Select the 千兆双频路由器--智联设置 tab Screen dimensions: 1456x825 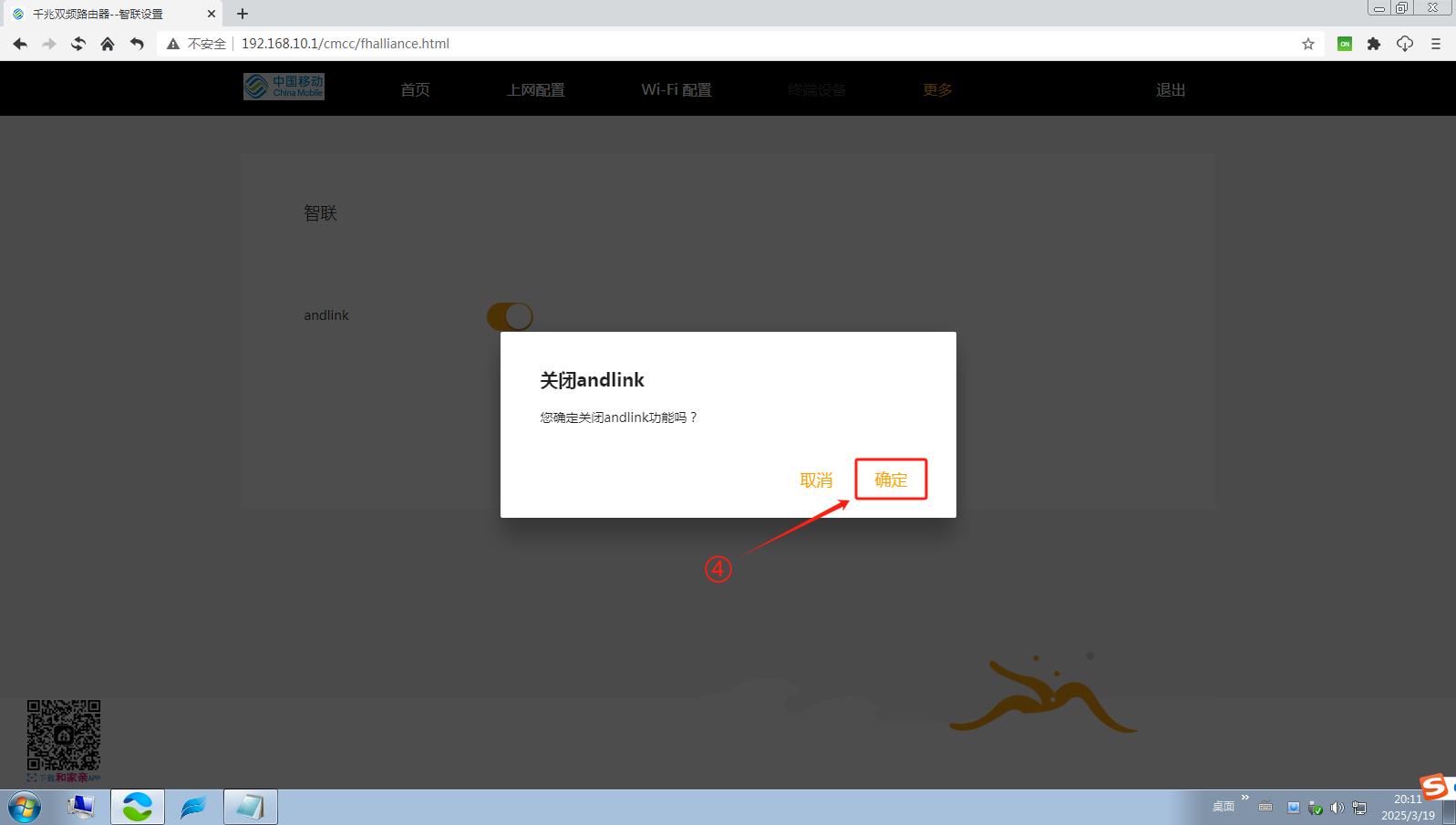coord(113,14)
